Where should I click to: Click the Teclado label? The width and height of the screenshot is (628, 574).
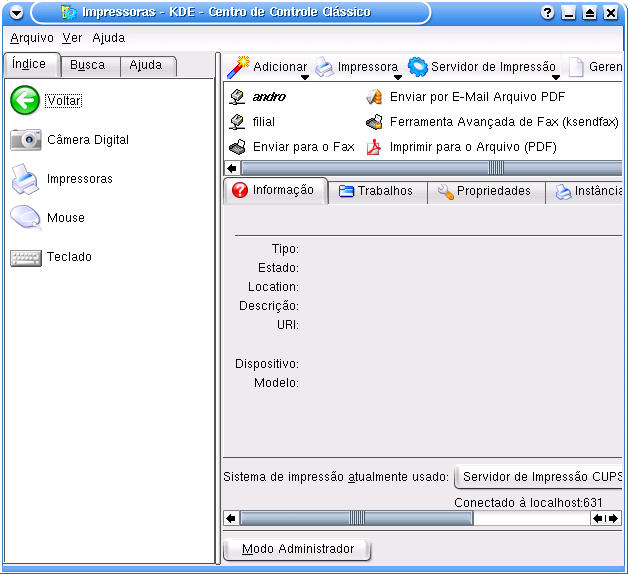coord(69,257)
